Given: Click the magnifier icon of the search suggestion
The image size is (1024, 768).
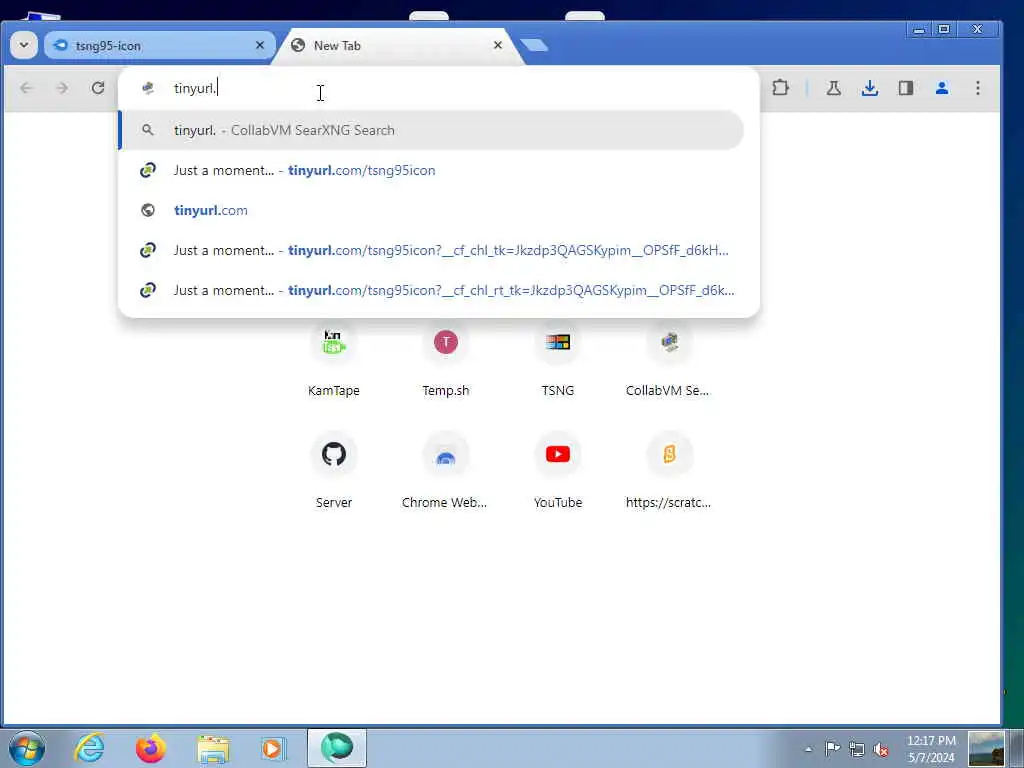Looking at the screenshot, I should tap(148, 130).
